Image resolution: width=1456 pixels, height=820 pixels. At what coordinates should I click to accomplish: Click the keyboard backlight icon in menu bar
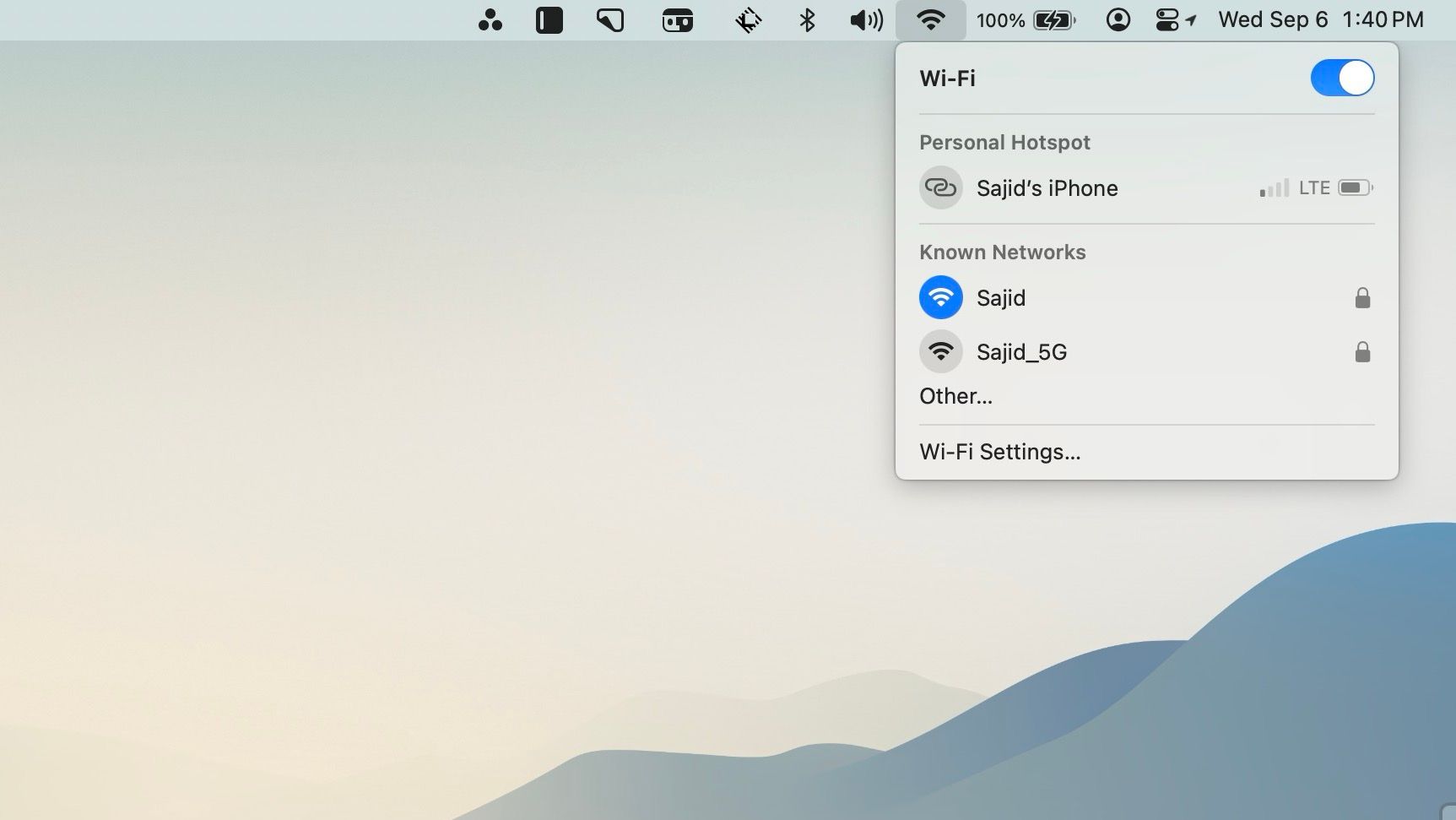click(x=746, y=19)
